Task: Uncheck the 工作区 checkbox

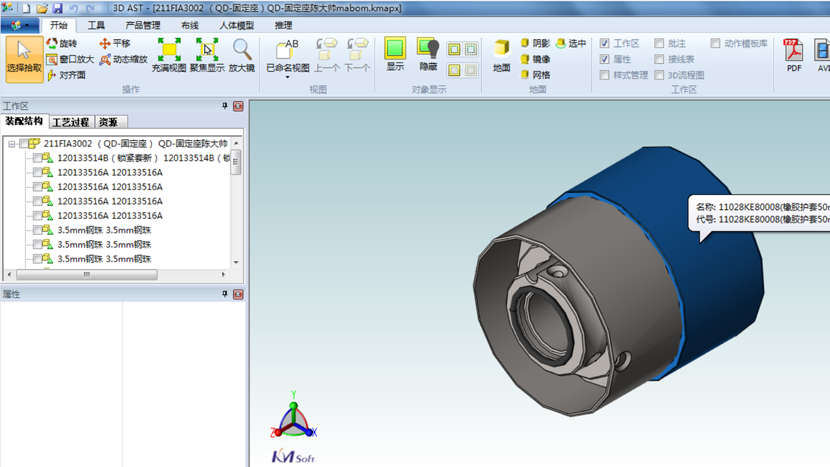Action: coord(604,44)
